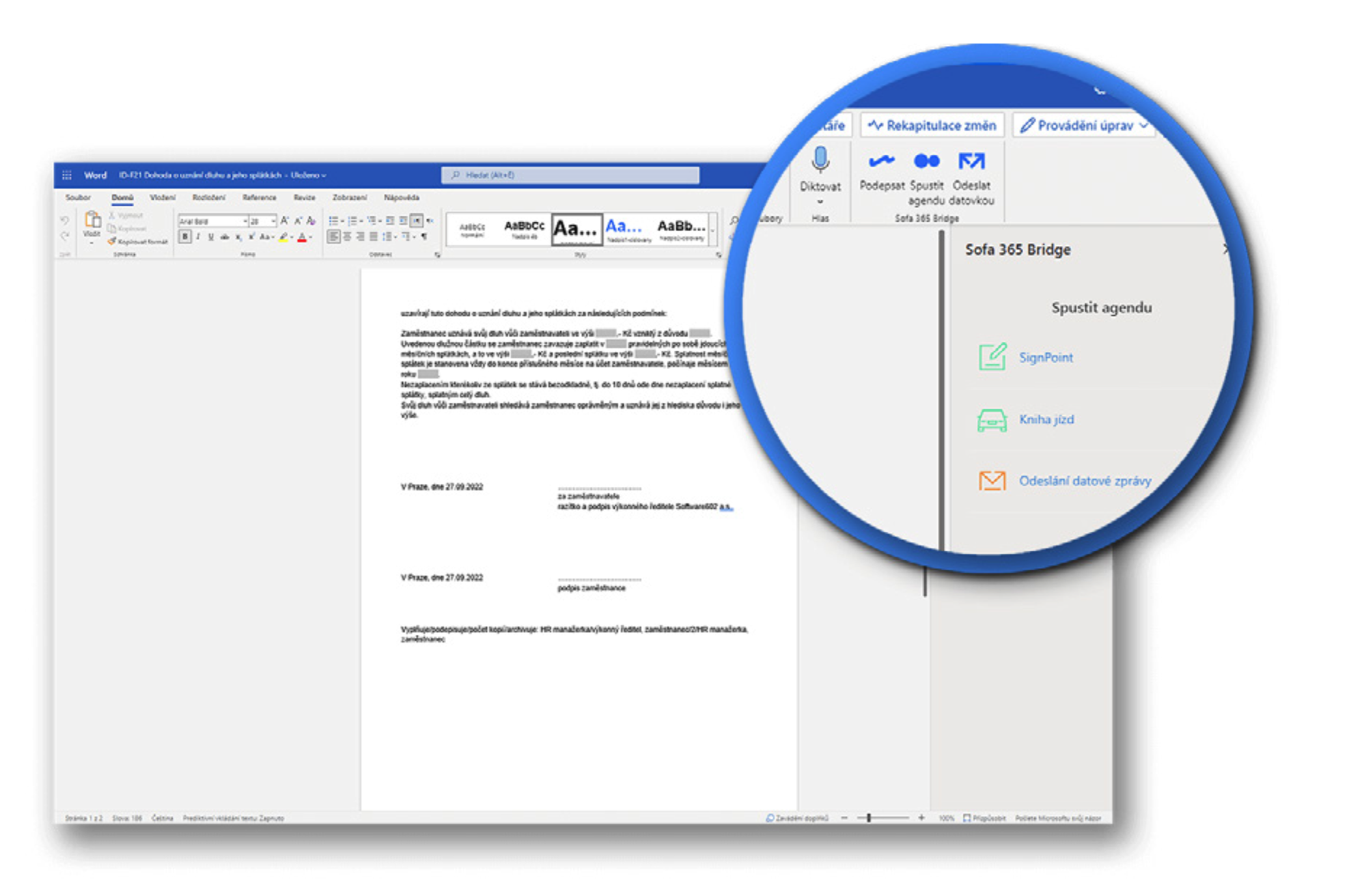The image size is (1349, 896).
Task: Click the Odeslat datovkou icon
Action: (971, 161)
